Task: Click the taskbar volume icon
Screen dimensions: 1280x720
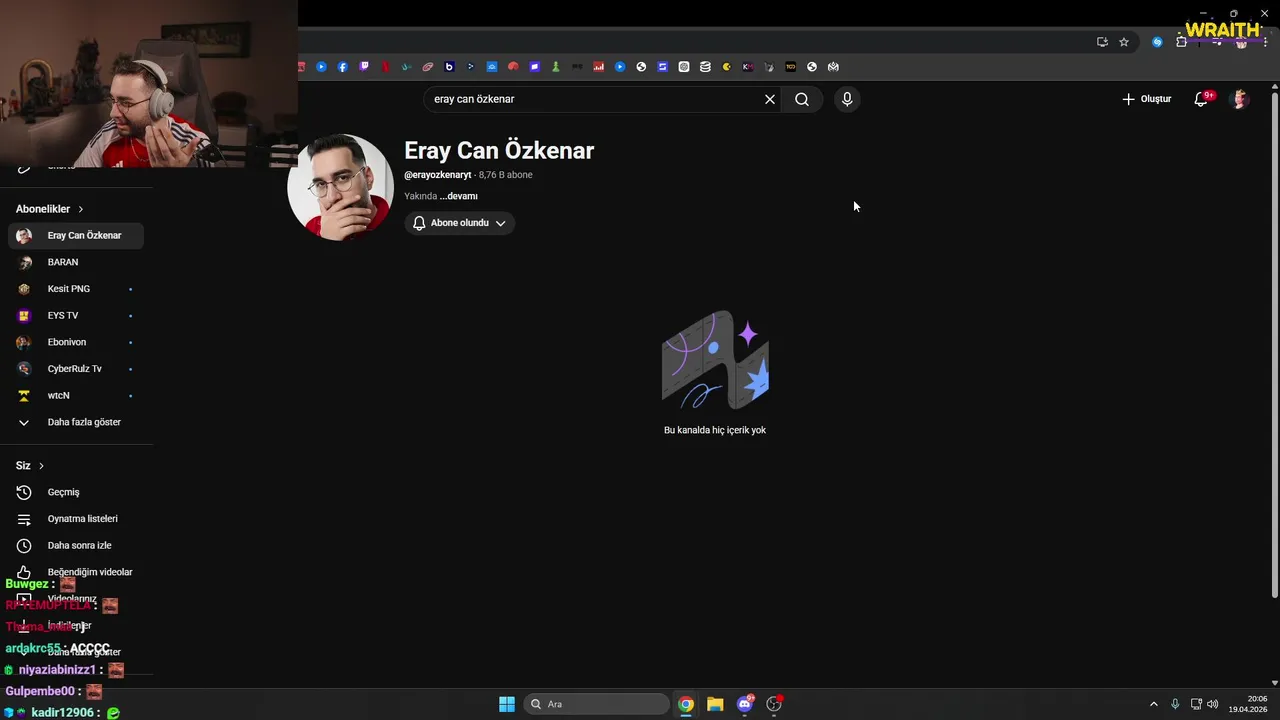Action: (x=1213, y=704)
